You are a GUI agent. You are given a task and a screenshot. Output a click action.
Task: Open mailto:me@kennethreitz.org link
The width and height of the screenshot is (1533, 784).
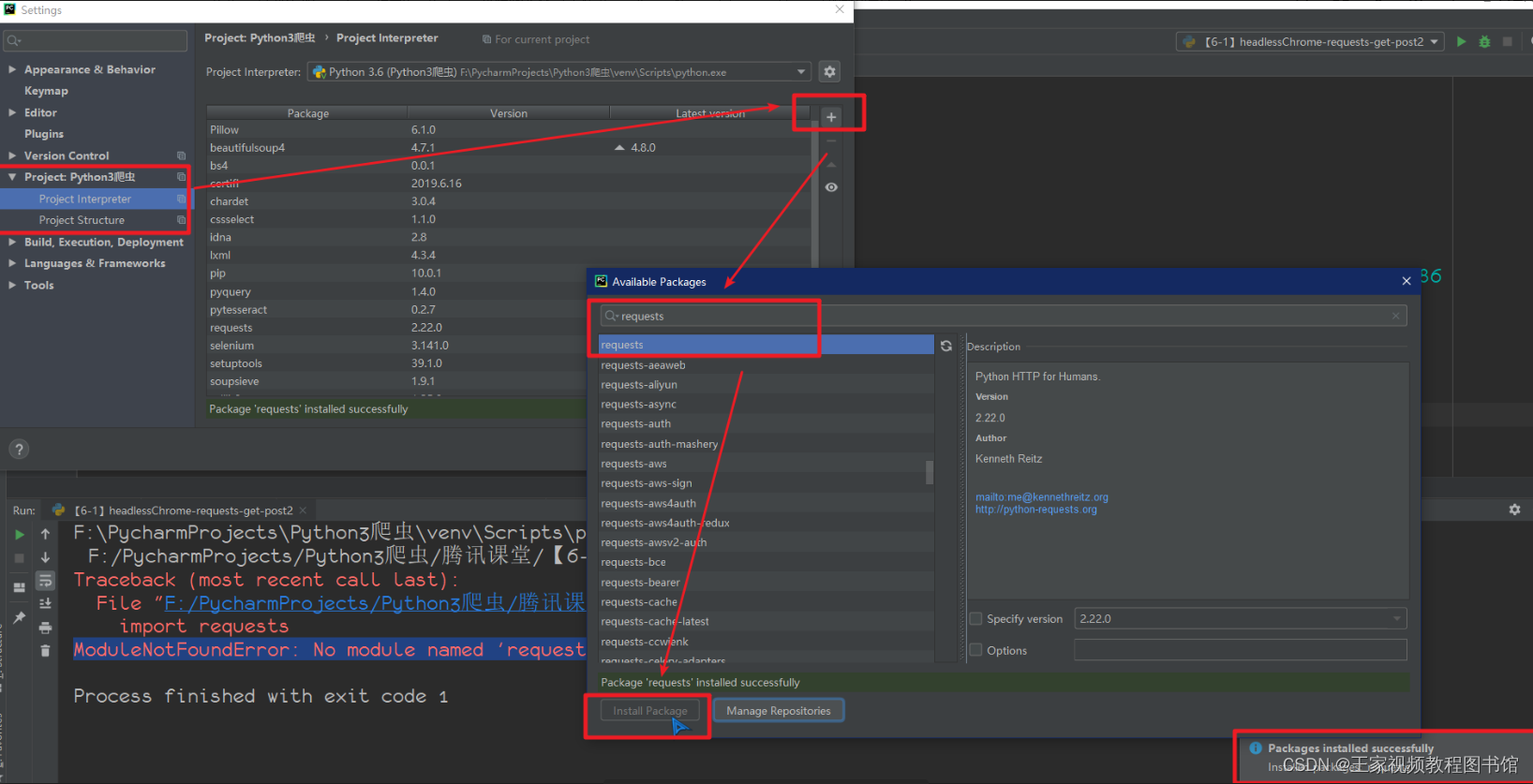point(1041,497)
